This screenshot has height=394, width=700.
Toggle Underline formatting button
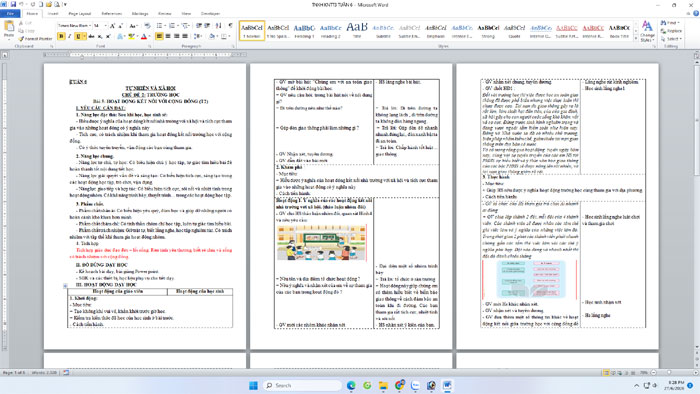tap(78, 37)
